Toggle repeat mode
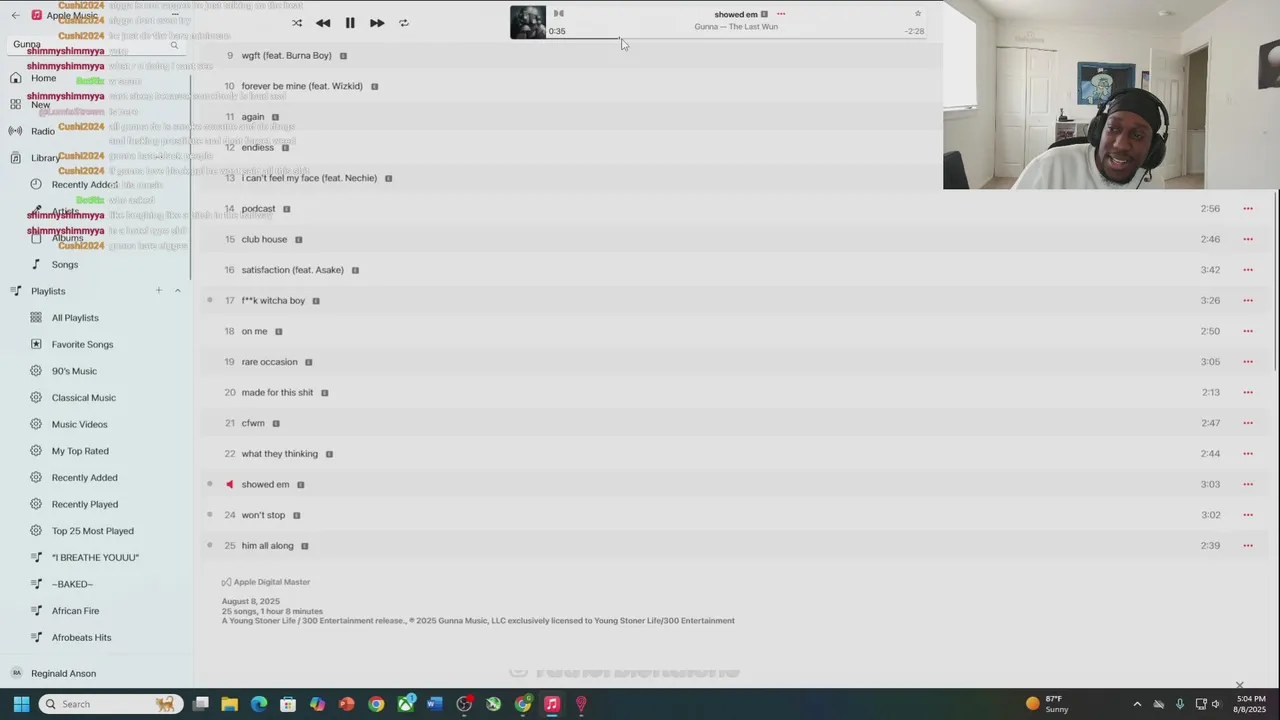1280x720 pixels. 404,23
